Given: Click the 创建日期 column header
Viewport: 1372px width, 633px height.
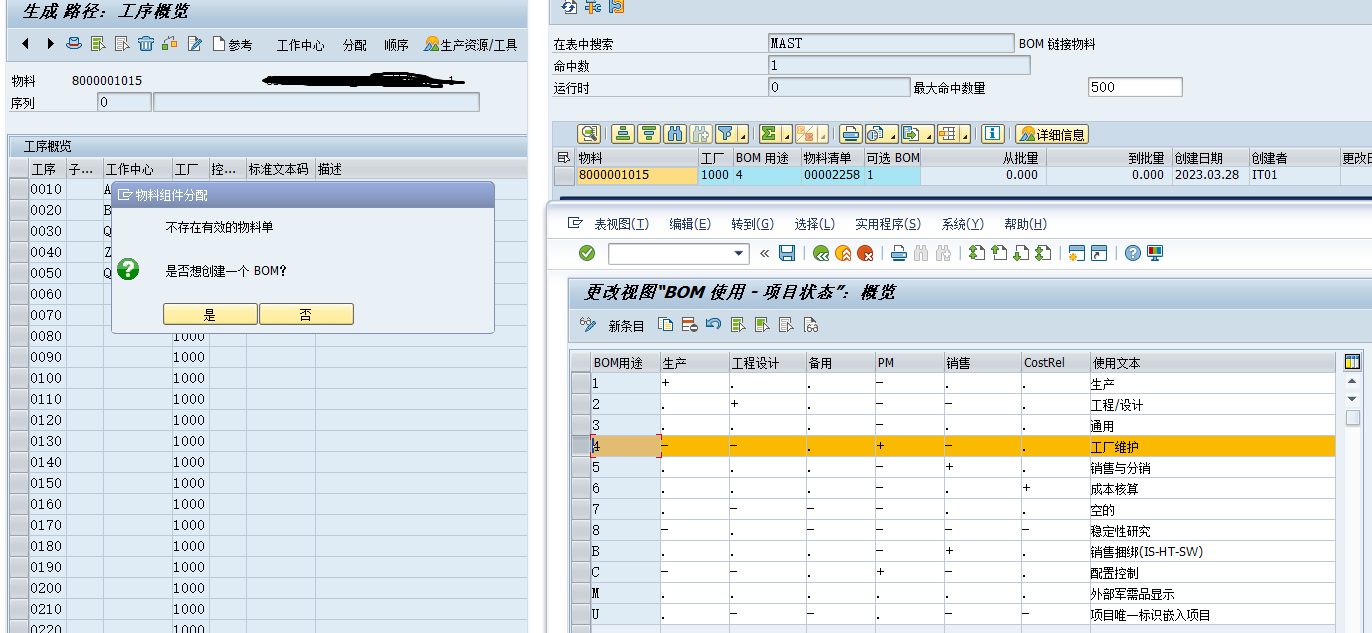Looking at the screenshot, I should [1210, 158].
